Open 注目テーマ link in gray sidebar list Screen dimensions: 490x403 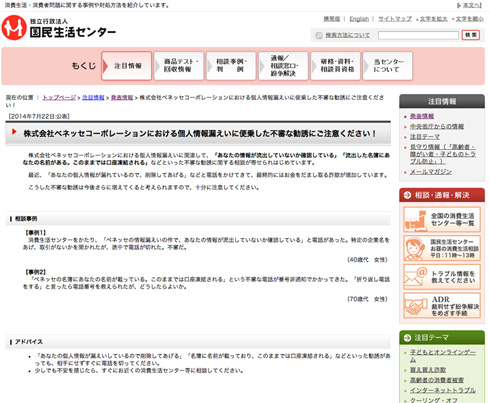pyautogui.click(x=425, y=137)
